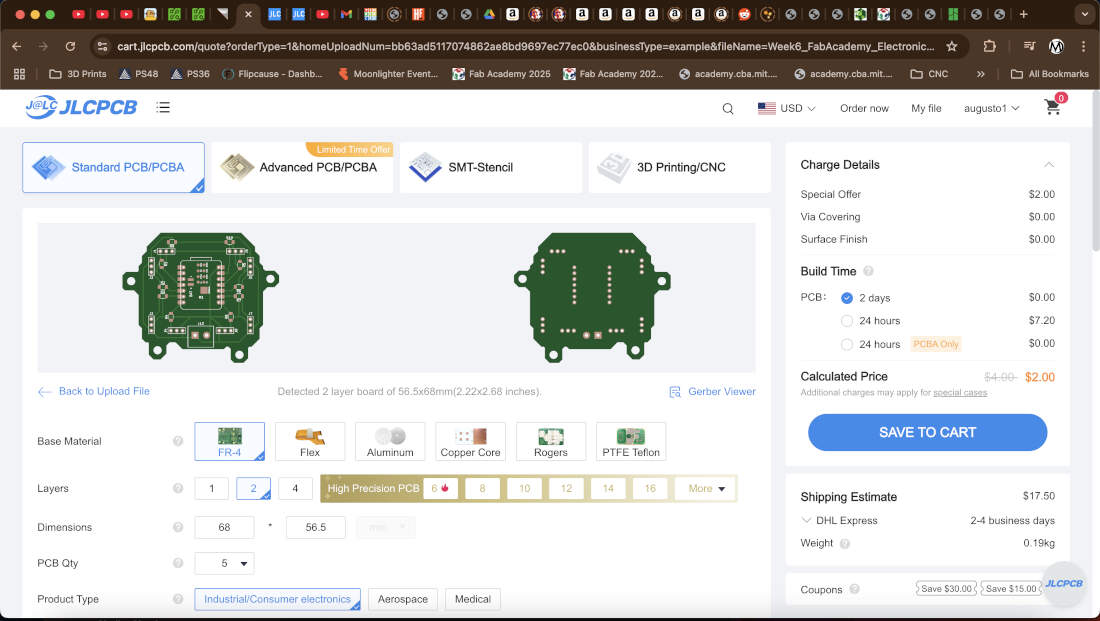Bookmark this page with the star icon
Viewport: 1100px width, 621px height.
click(x=951, y=46)
